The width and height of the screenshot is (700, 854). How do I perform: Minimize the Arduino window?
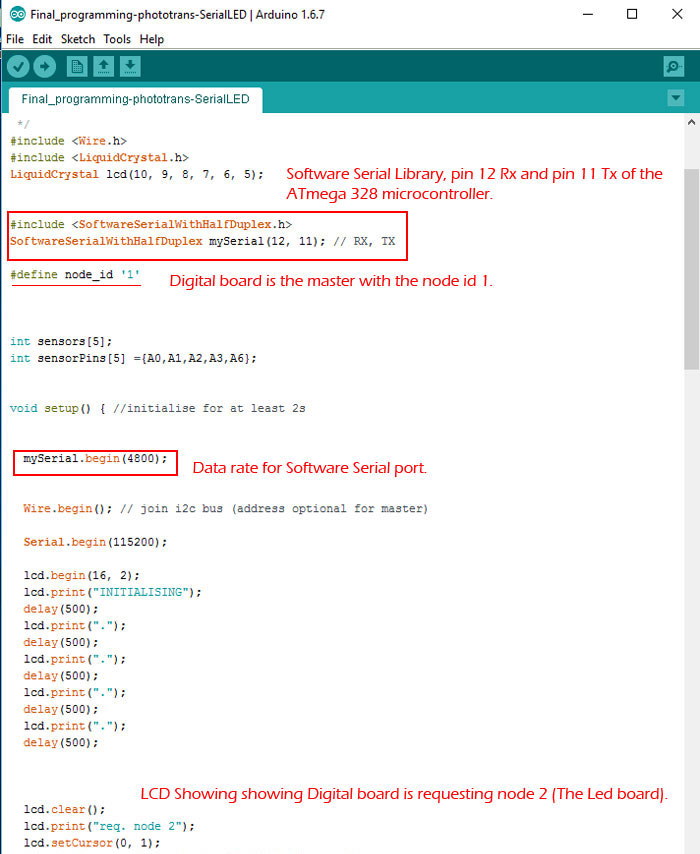click(587, 14)
